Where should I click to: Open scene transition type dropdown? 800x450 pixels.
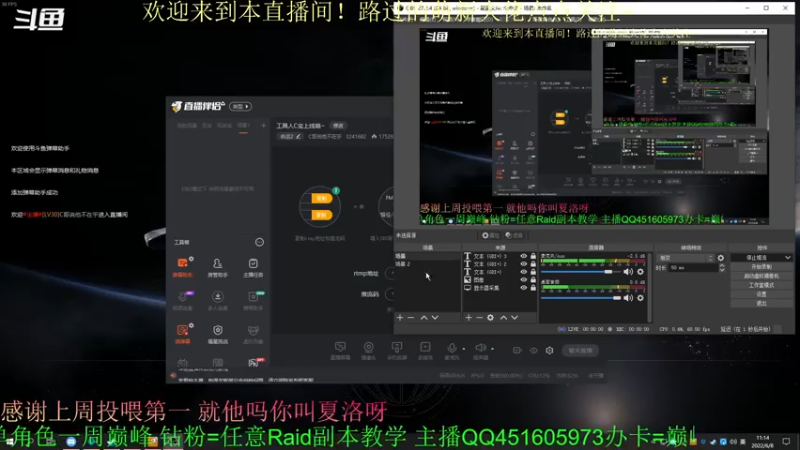pyautogui.click(x=685, y=258)
